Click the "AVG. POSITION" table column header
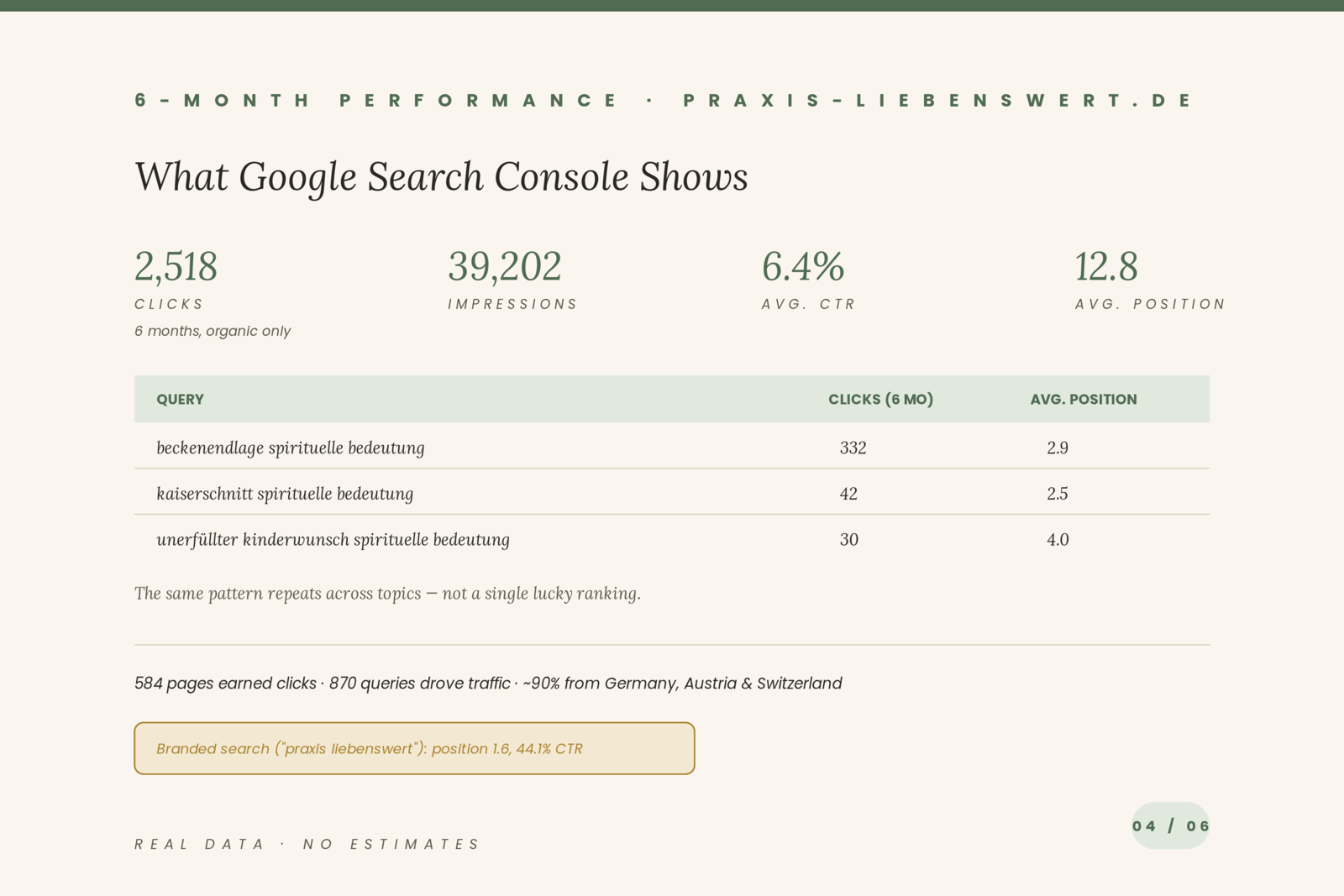 coord(1084,400)
